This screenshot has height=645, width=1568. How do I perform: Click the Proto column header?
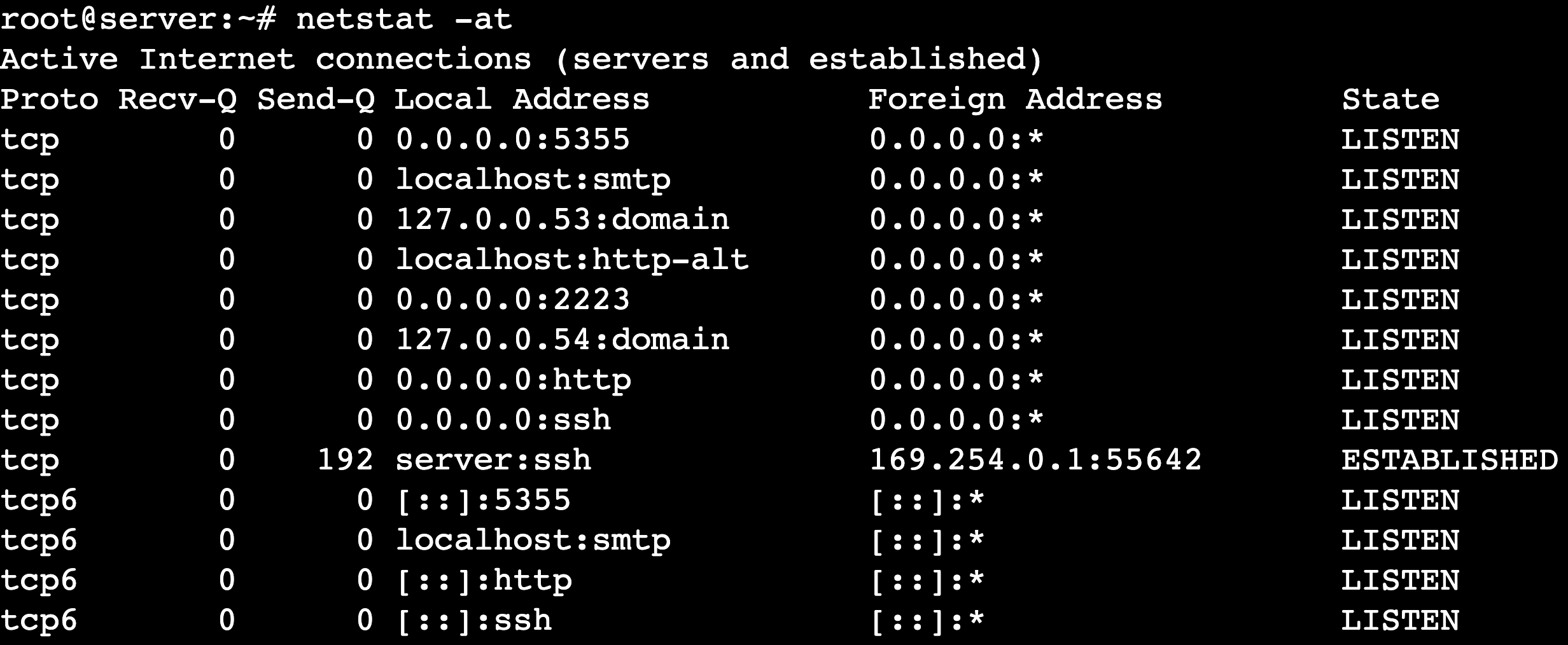point(50,99)
